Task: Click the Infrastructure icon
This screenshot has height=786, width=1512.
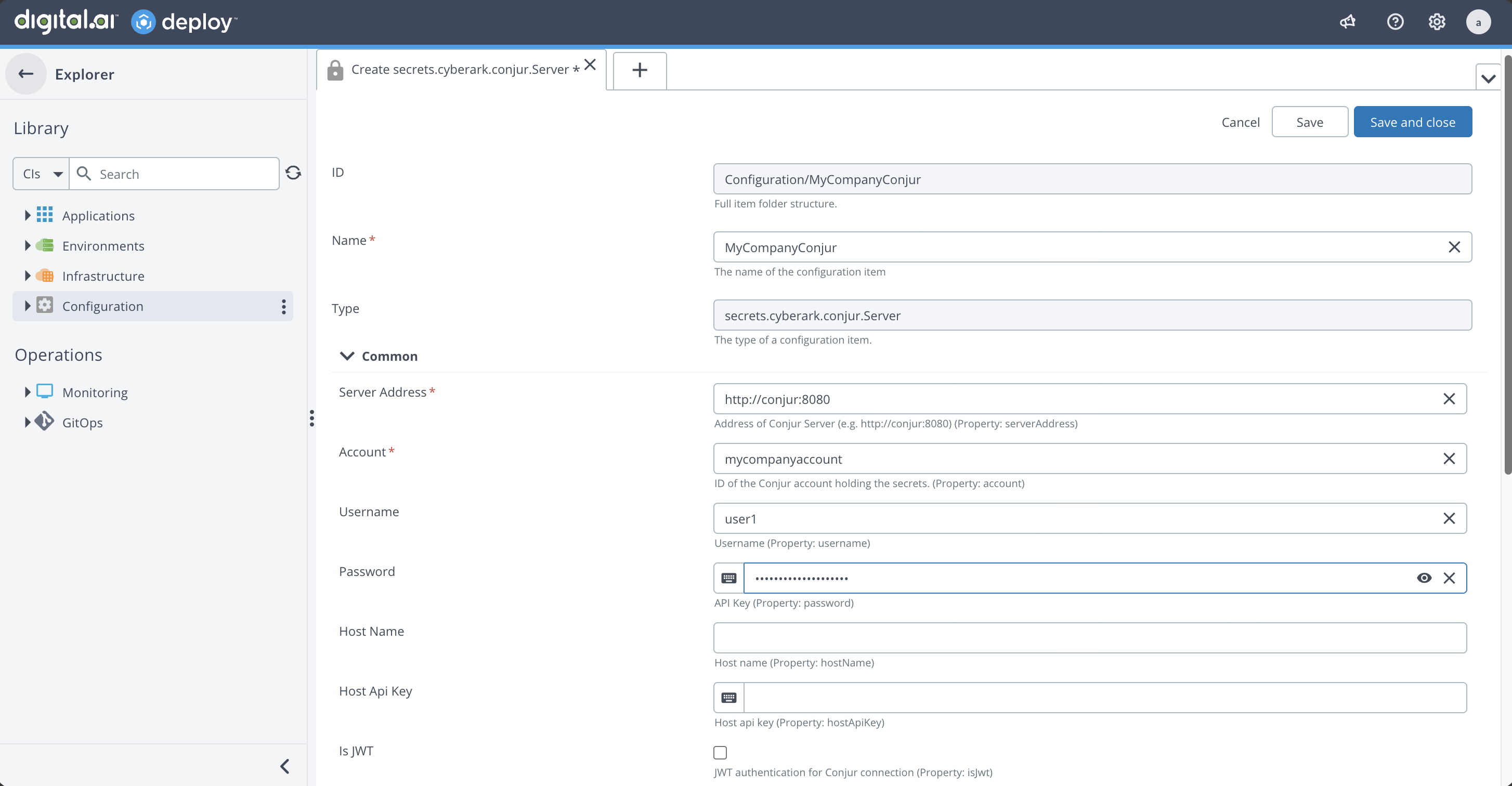Action: (x=45, y=276)
